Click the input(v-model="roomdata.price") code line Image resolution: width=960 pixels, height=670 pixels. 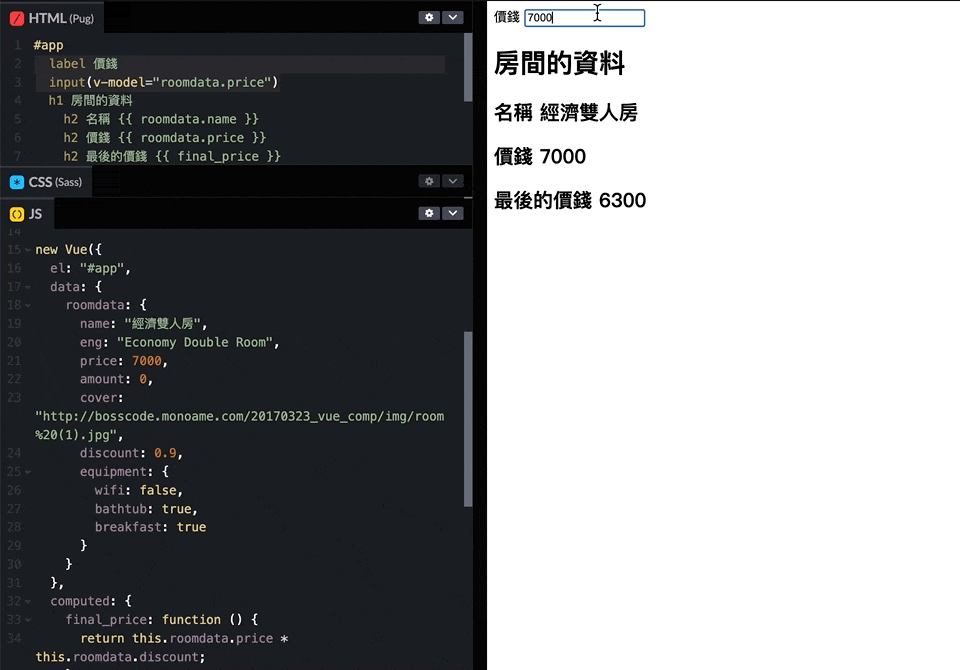point(163,82)
